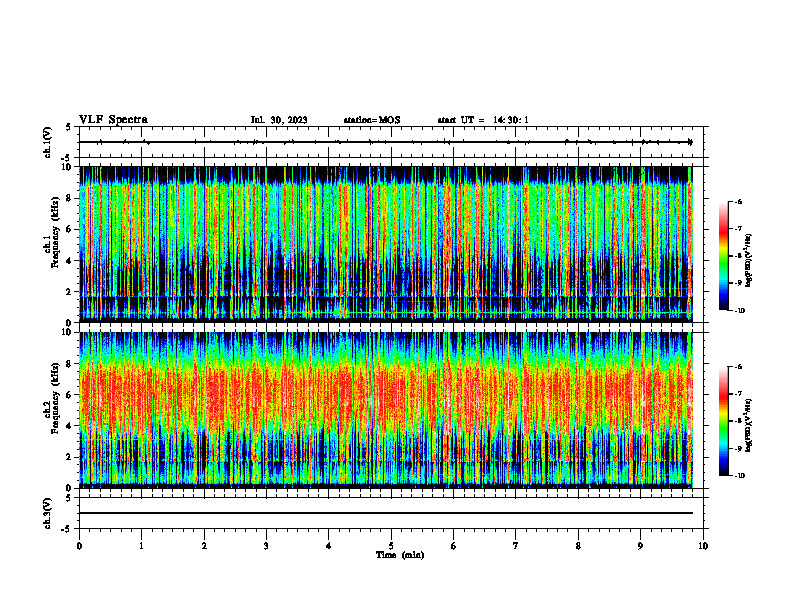Click the ch.1 voltage waveform trace
The height and width of the screenshot is (612, 792).
[x=386, y=142]
